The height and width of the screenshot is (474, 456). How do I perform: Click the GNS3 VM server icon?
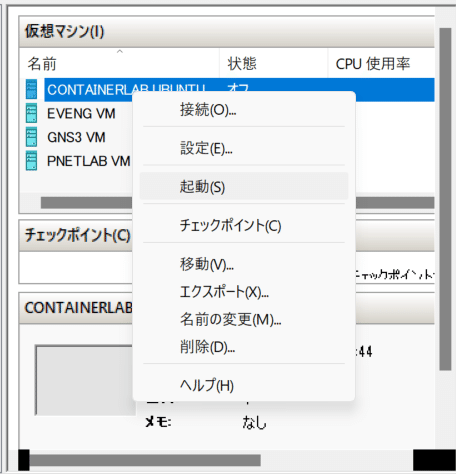click(31, 137)
